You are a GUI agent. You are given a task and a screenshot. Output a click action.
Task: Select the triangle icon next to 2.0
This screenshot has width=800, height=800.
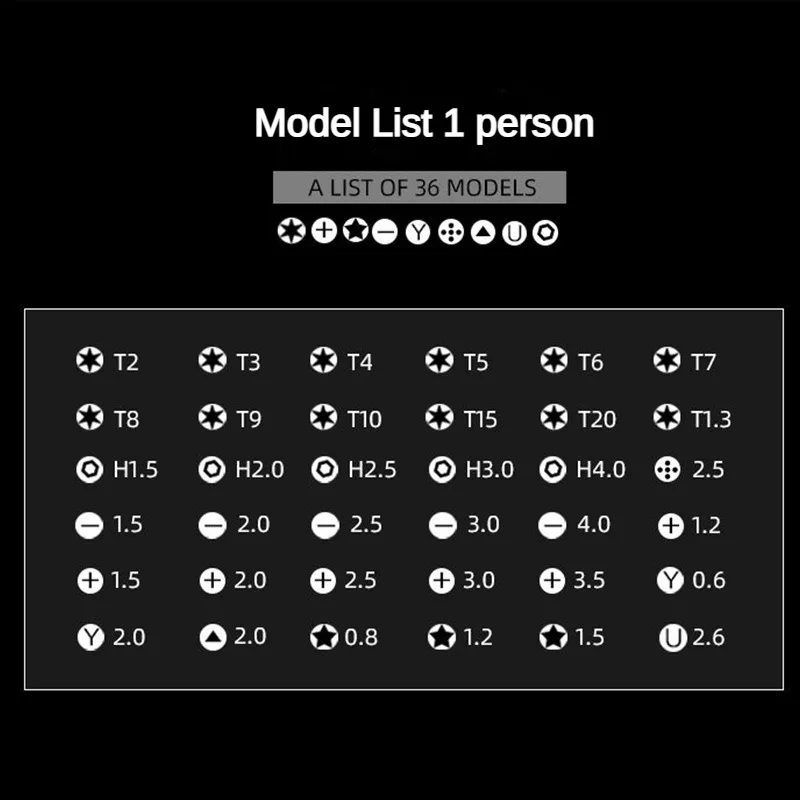tap(213, 637)
